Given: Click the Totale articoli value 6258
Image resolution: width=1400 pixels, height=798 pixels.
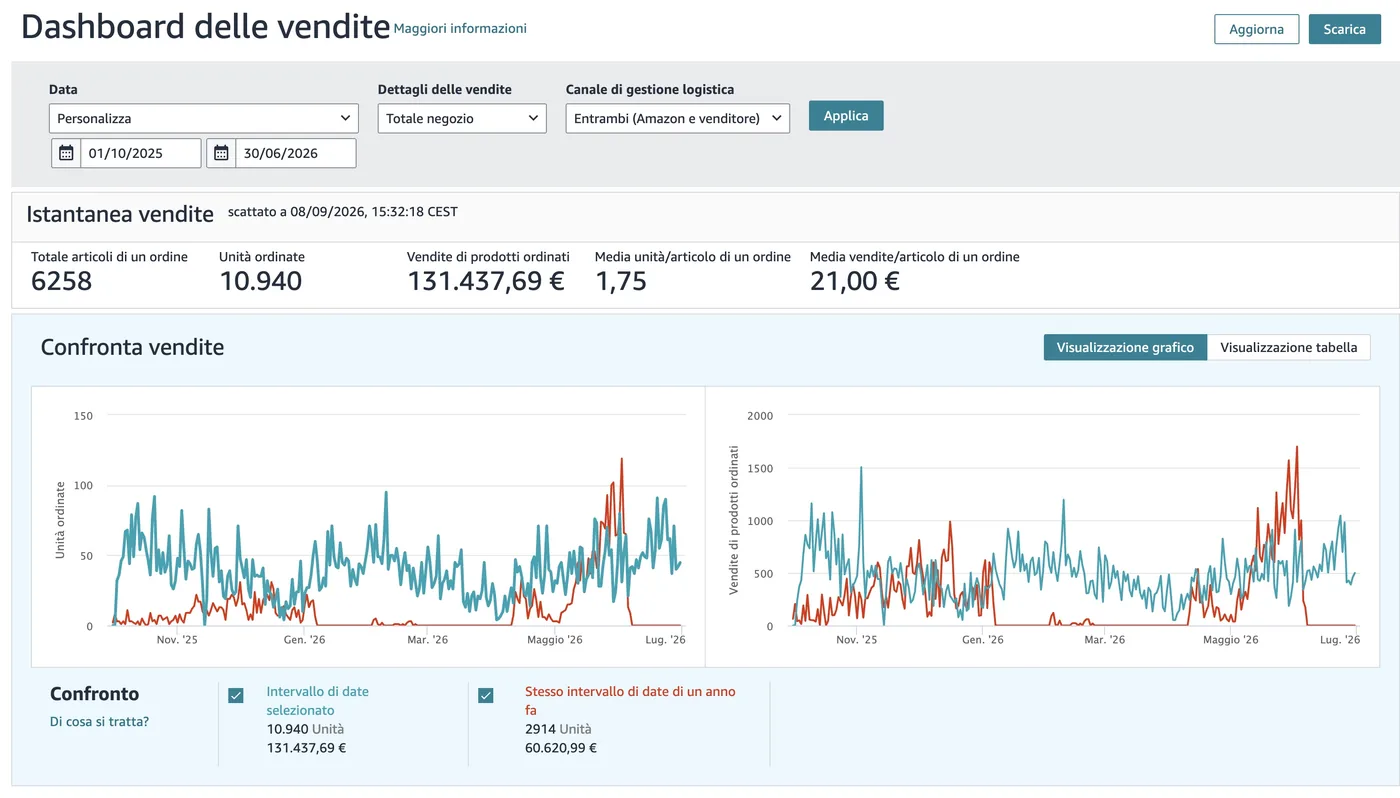Looking at the screenshot, I should point(61,281).
